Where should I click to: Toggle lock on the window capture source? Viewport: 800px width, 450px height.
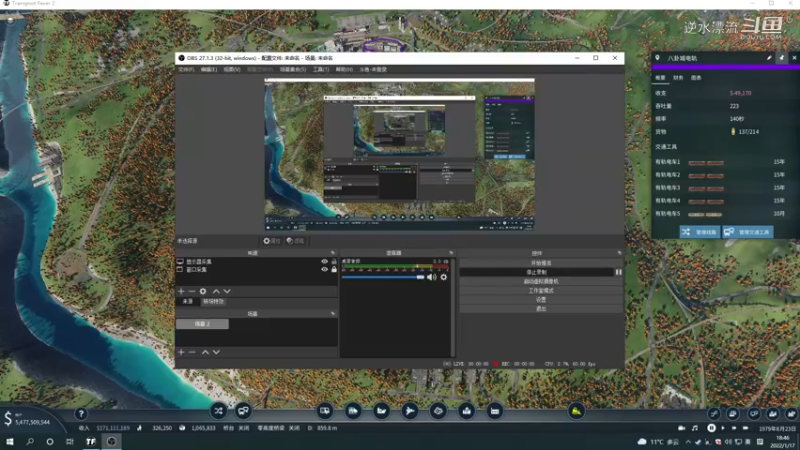334,269
